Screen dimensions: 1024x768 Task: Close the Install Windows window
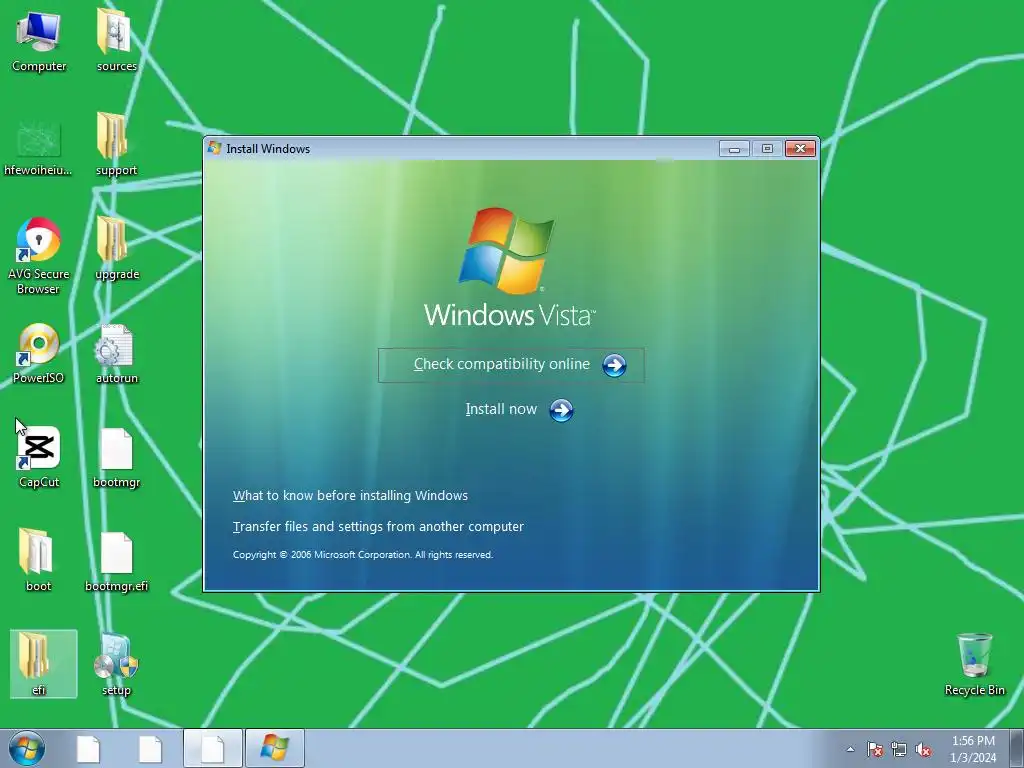coord(800,149)
